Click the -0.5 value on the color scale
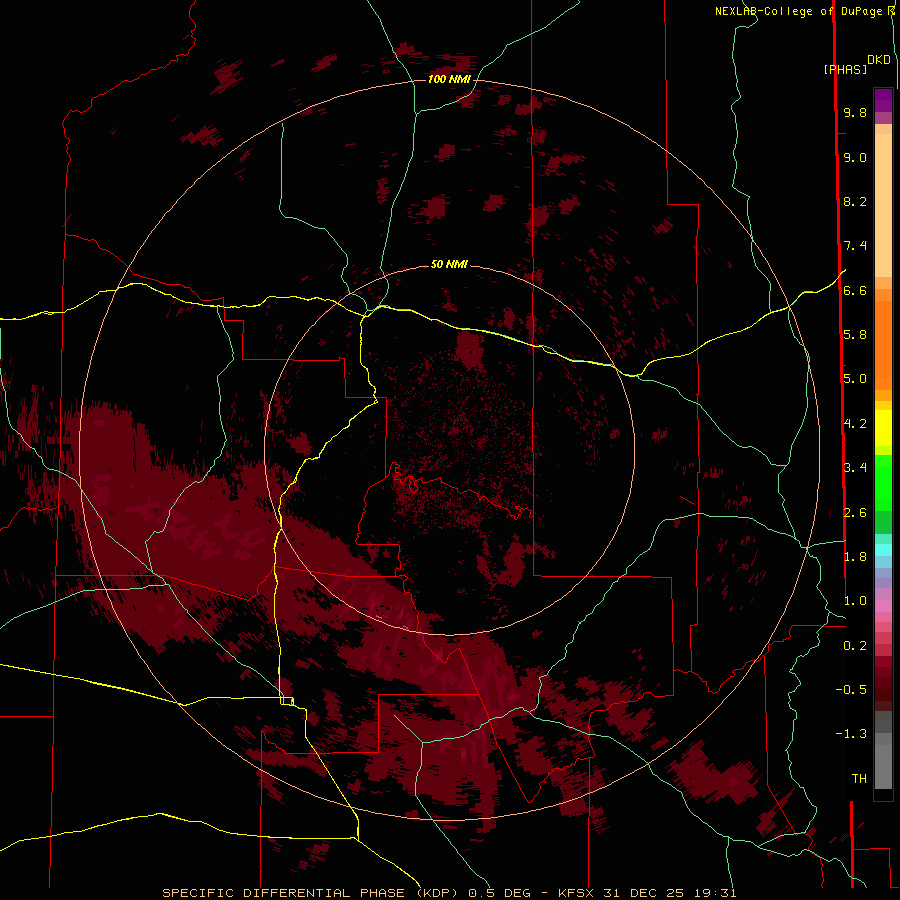 pos(851,689)
